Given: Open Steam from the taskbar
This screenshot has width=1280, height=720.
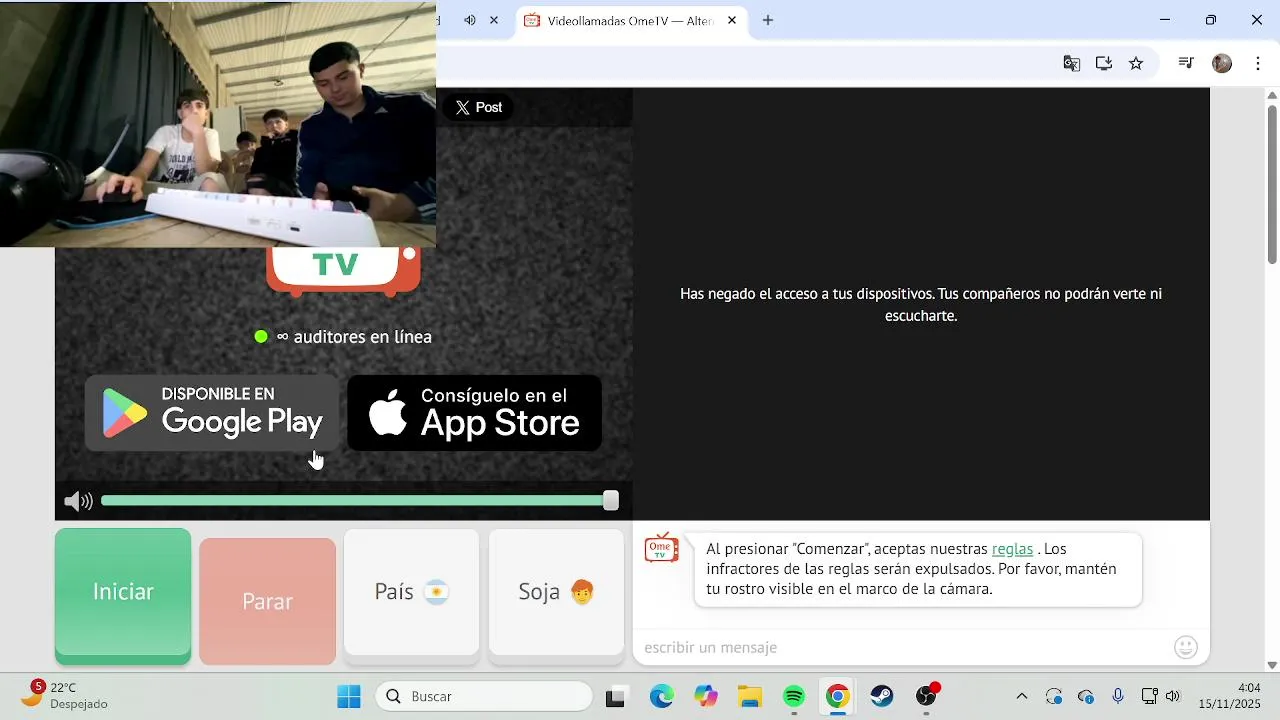Looking at the screenshot, I should click(x=882, y=696).
